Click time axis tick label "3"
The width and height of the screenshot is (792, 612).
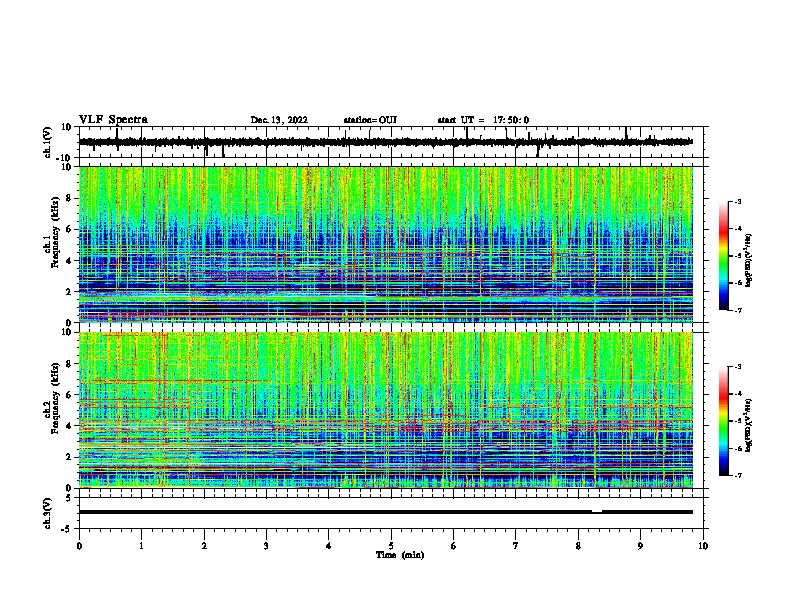[x=266, y=546]
